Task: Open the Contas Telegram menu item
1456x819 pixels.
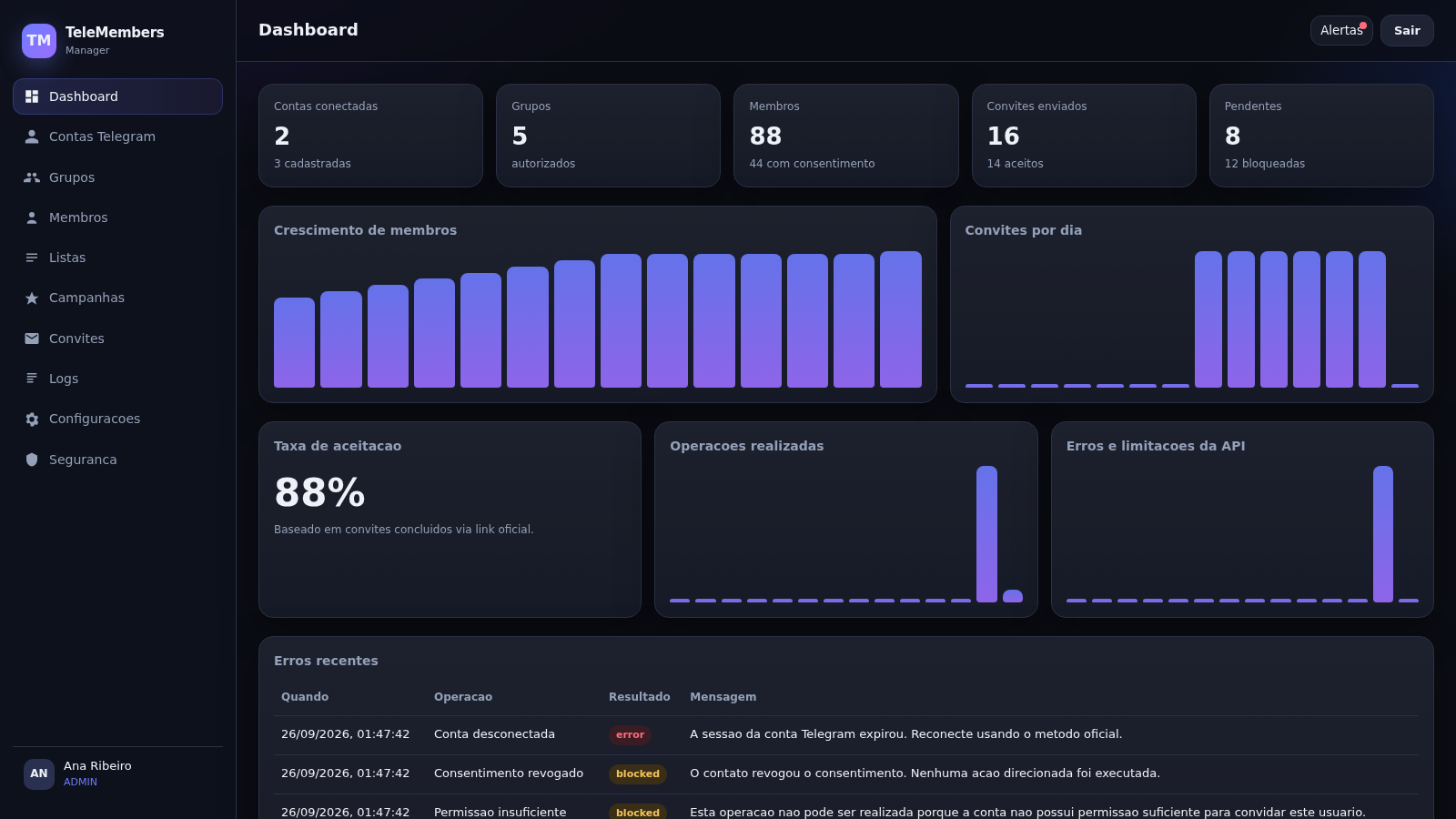Action: (117, 136)
